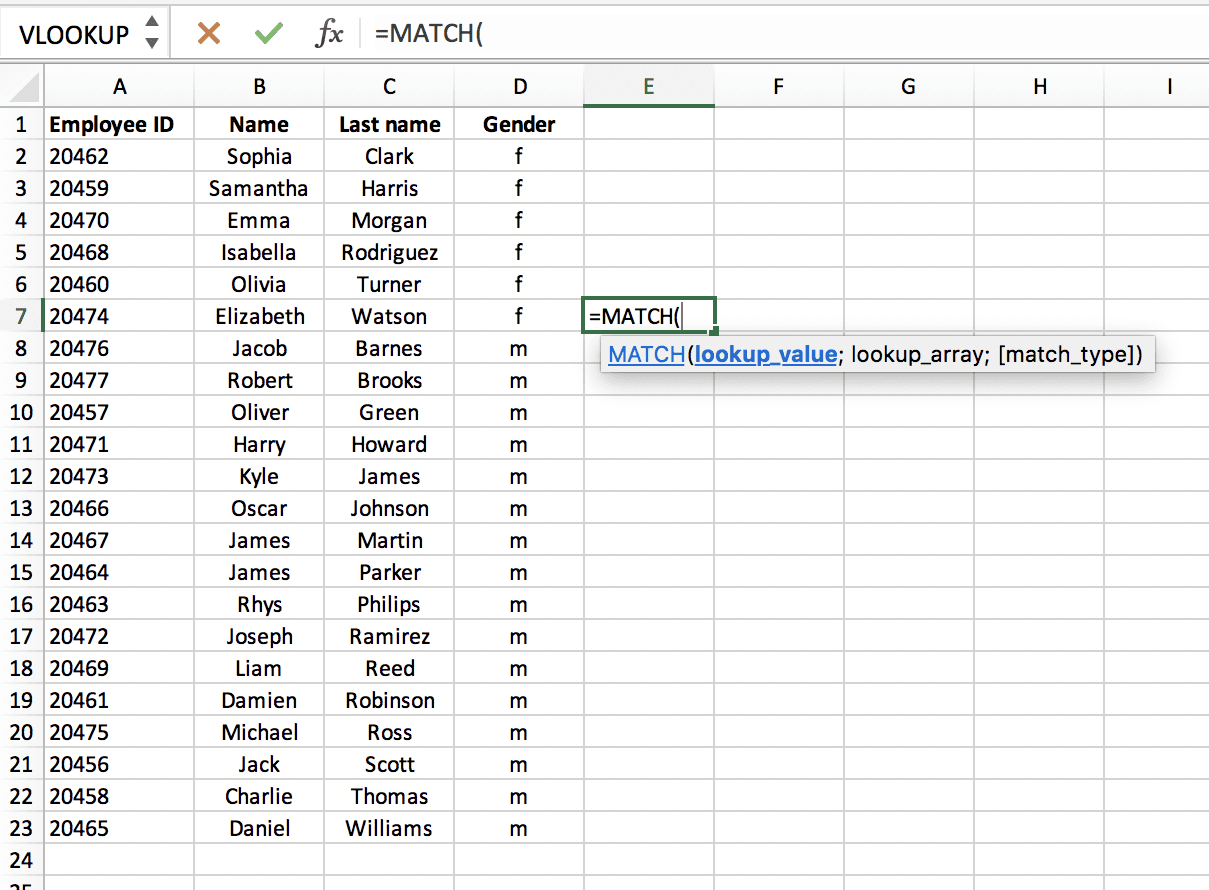
Task: Select row 7 via its row header
Action: coord(20,315)
